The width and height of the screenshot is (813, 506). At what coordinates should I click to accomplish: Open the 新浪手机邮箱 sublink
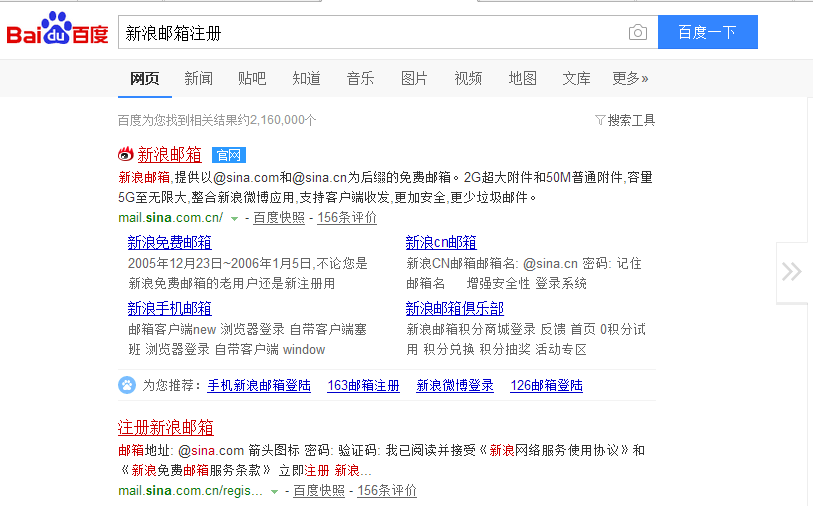[170, 308]
